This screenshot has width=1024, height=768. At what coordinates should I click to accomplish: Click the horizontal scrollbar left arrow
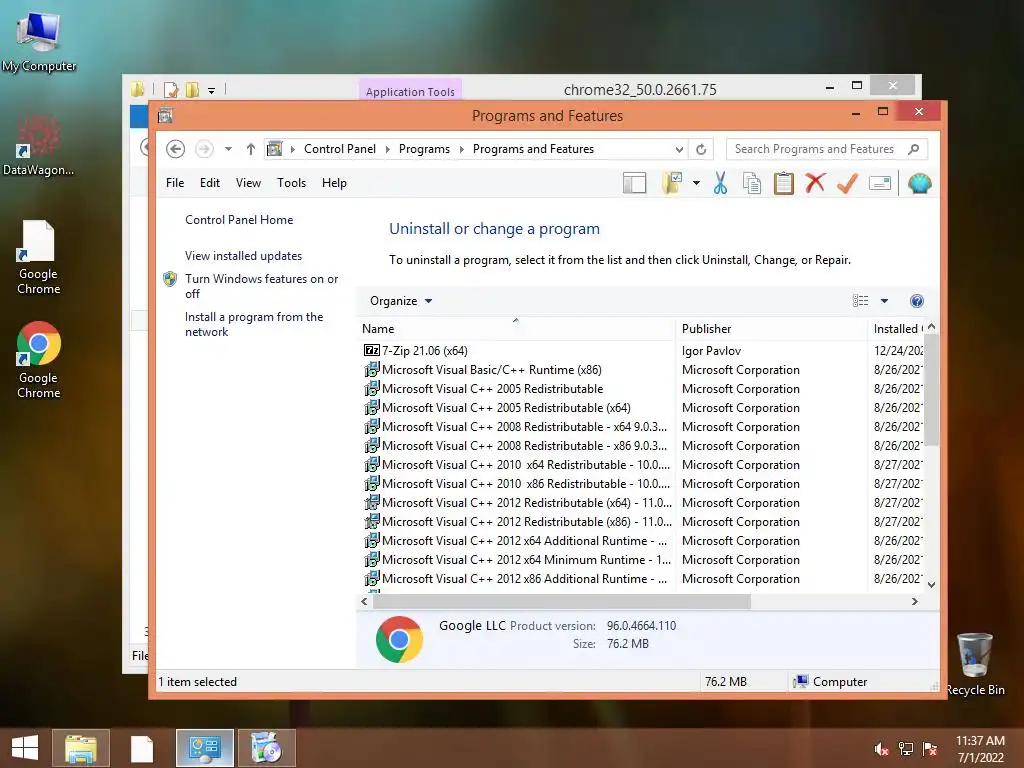point(364,601)
